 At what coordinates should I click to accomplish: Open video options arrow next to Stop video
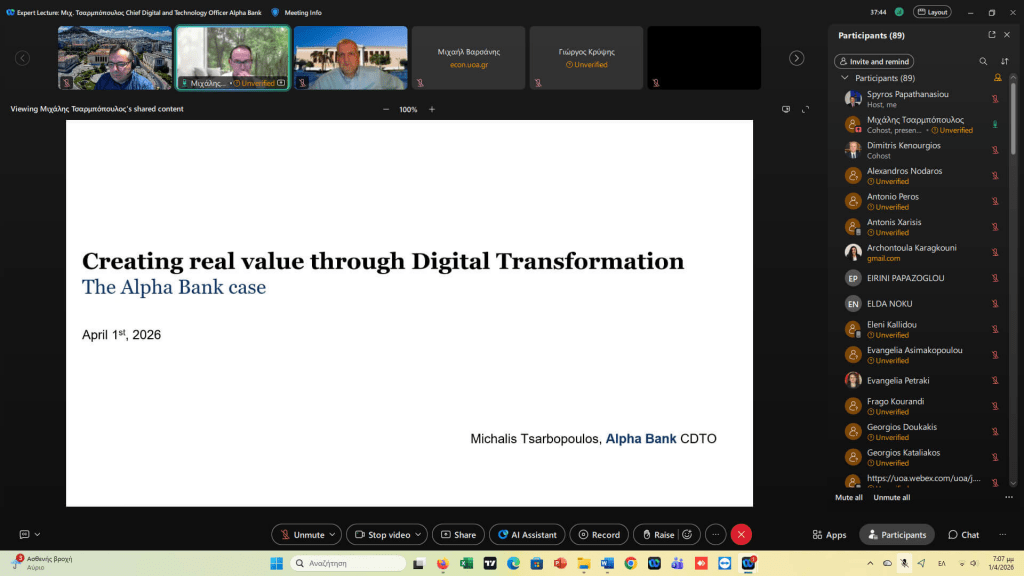coord(418,534)
